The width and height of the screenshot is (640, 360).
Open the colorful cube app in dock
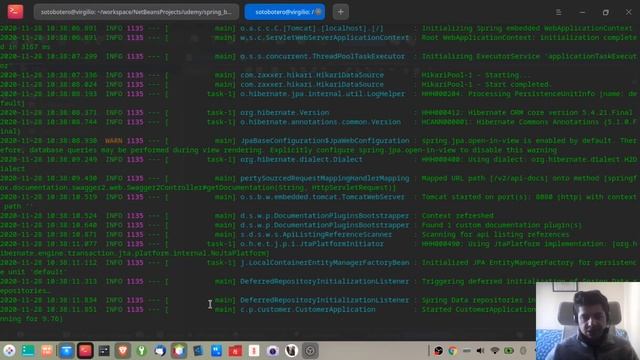(x=179, y=351)
